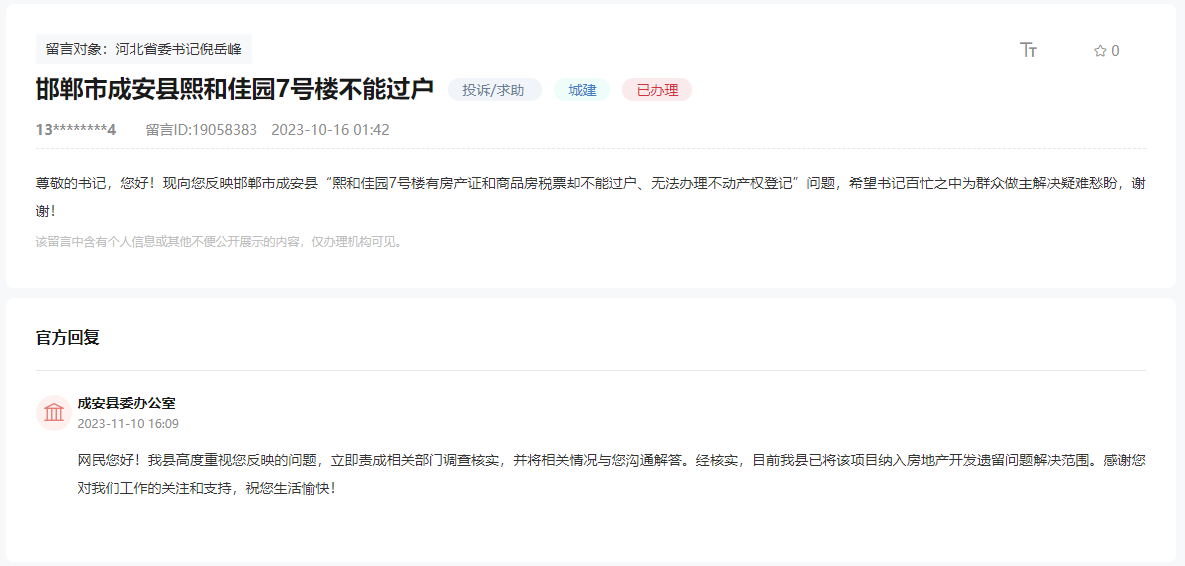
Task: Select the 投诉/求助 tag
Action: click(x=494, y=90)
